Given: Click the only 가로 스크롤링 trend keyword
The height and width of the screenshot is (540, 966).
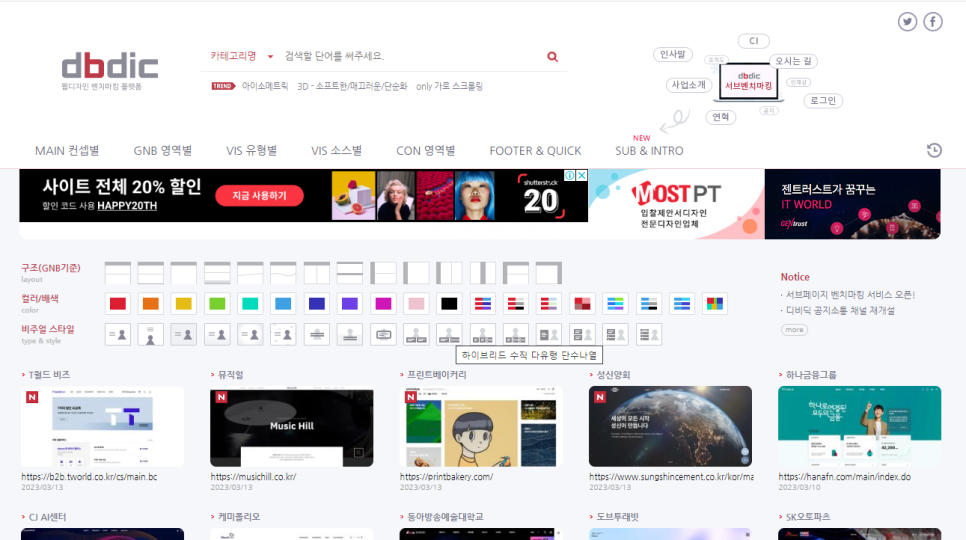Looking at the screenshot, I should click(450, 86).
